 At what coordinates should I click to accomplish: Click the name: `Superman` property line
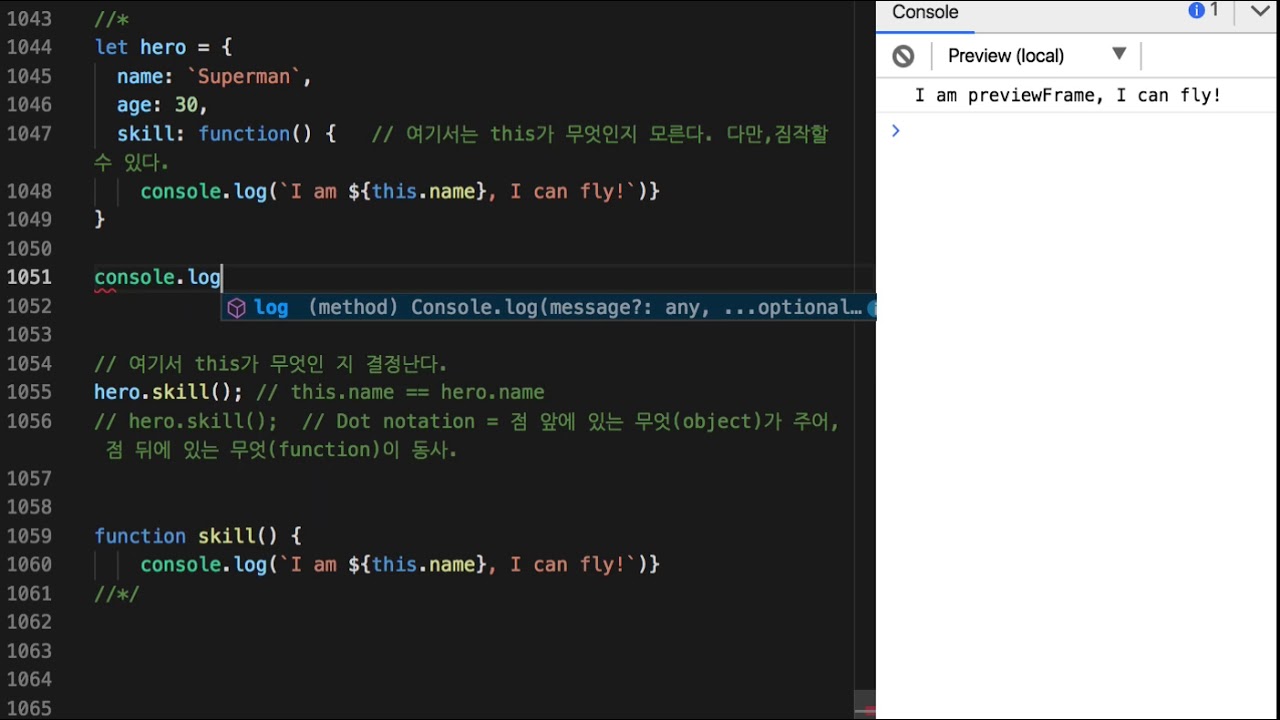pos(214,76)
